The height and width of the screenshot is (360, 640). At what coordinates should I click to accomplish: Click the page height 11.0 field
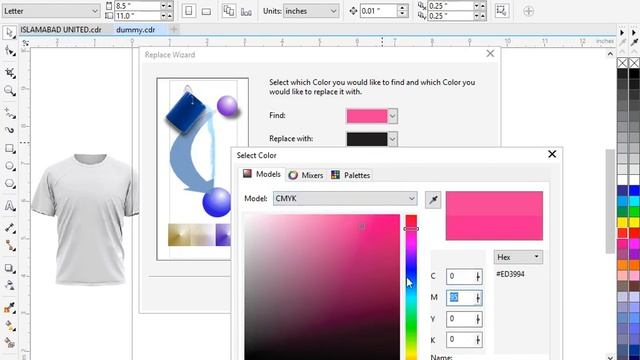(137, 16)
